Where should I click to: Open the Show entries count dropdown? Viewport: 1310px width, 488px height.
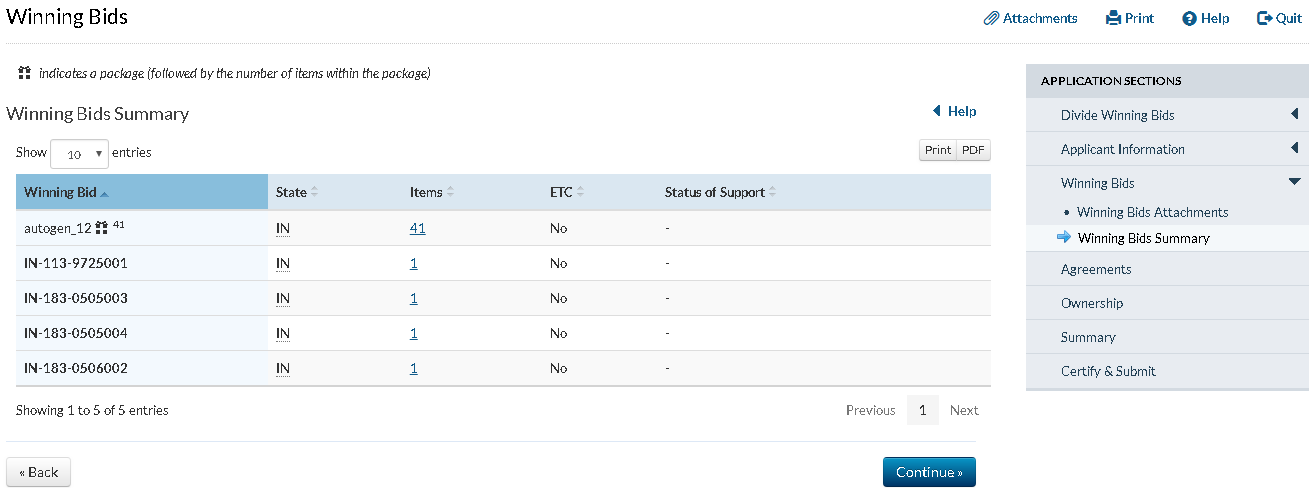click(79, 154)
